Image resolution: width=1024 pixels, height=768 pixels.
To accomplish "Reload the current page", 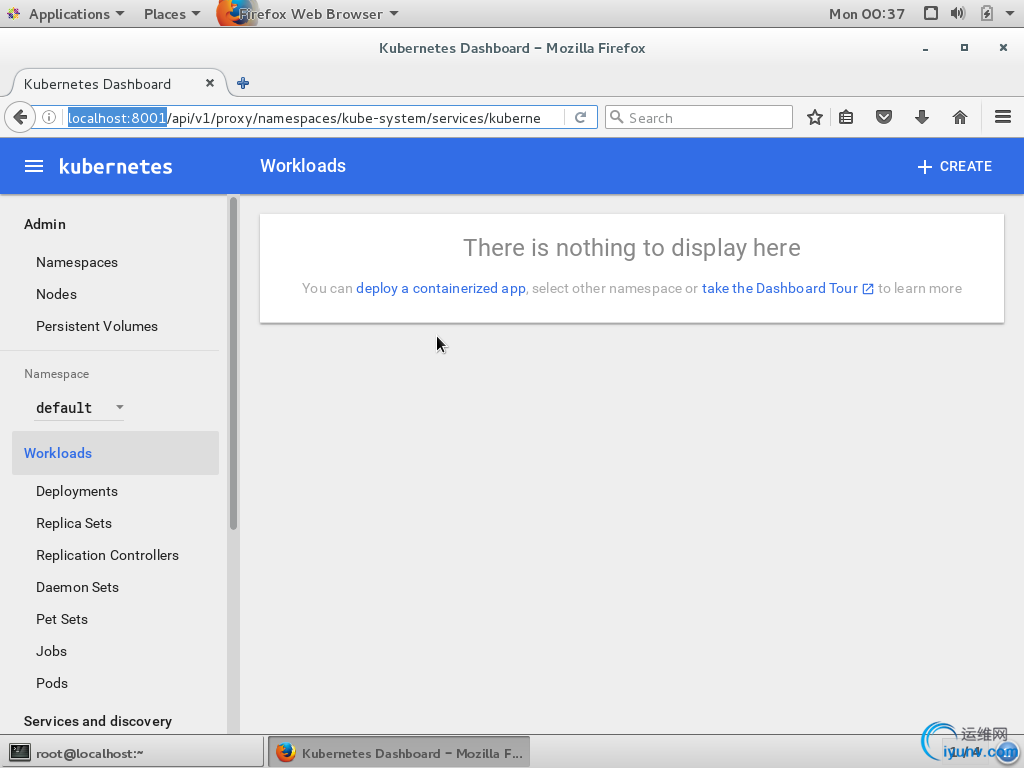I will pyautogui.click(x=581, y=118).
